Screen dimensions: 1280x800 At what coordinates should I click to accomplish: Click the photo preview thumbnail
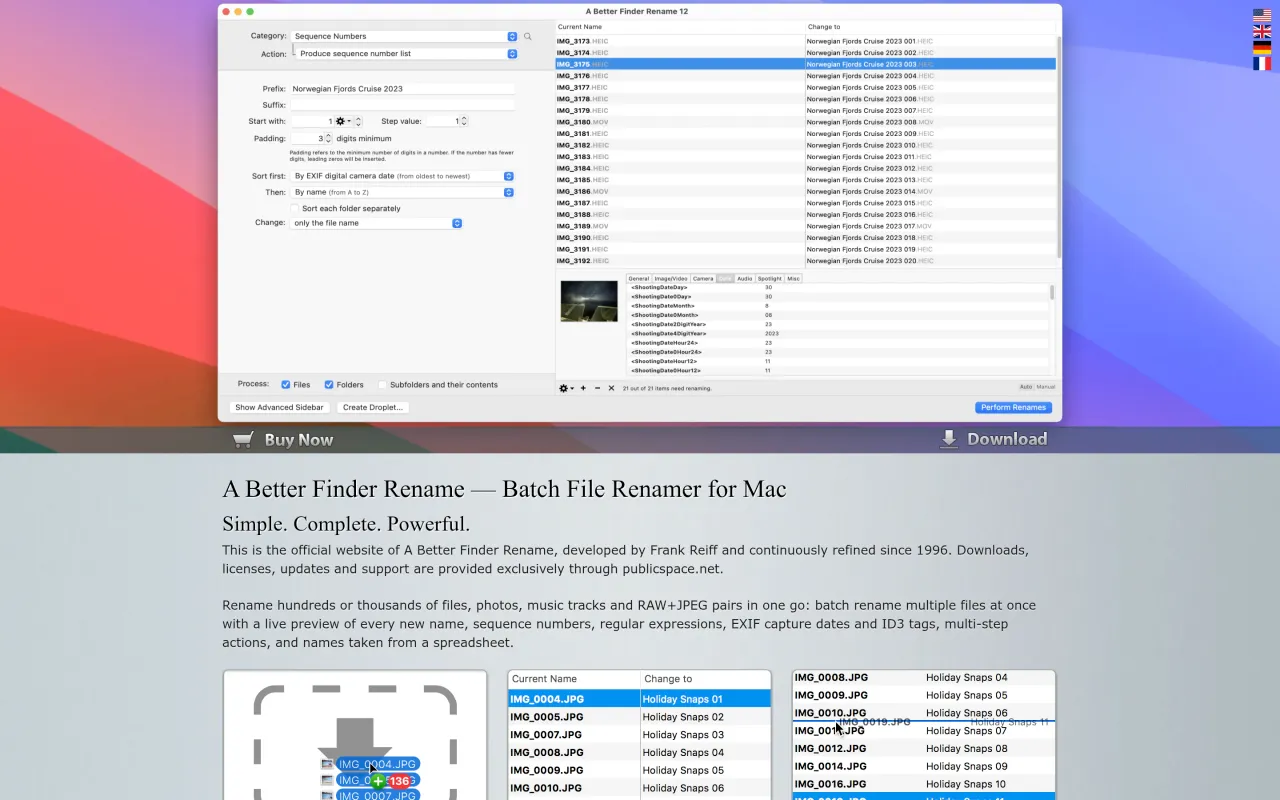click(589, 301)
